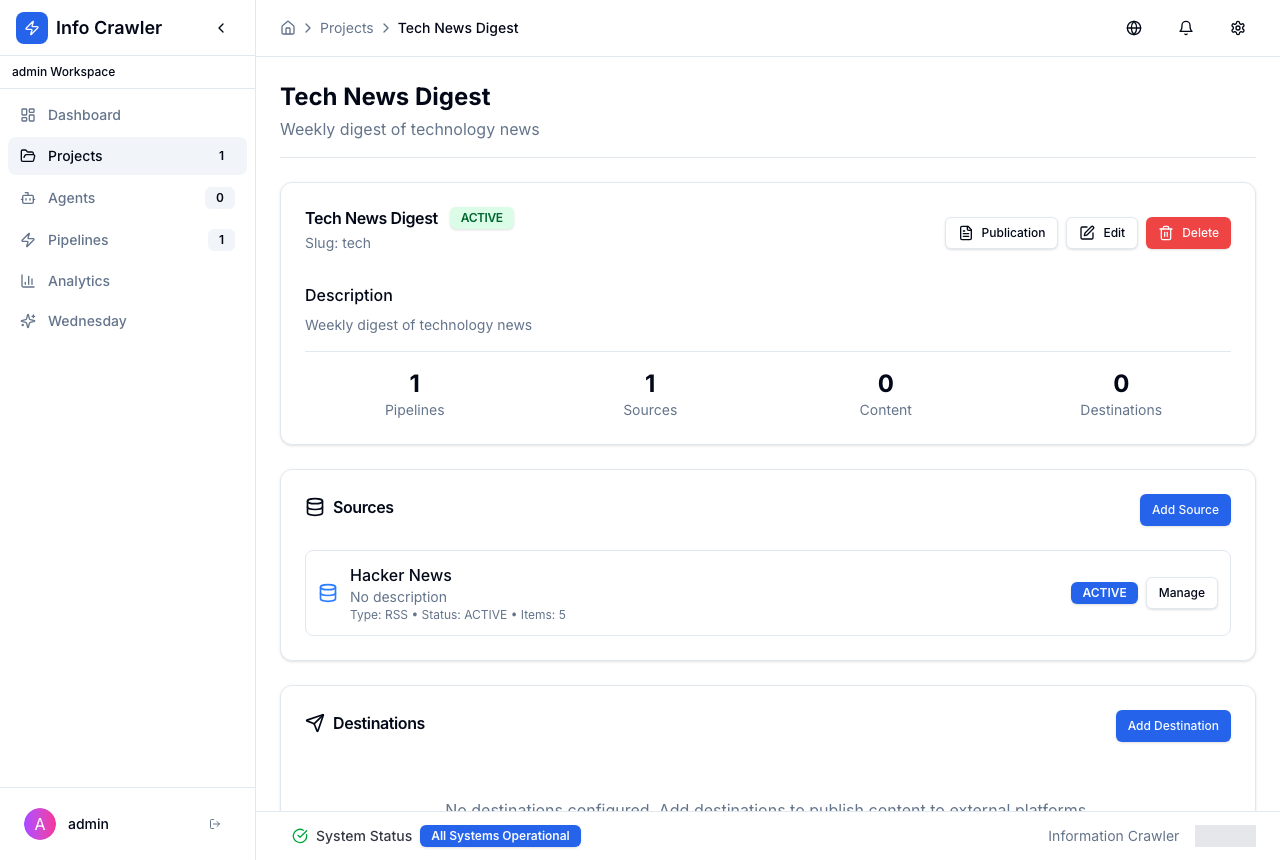This screenshot has width=1280, height=860.
Task: Click the blue ACTIVE source badge
Action: 1104,593
